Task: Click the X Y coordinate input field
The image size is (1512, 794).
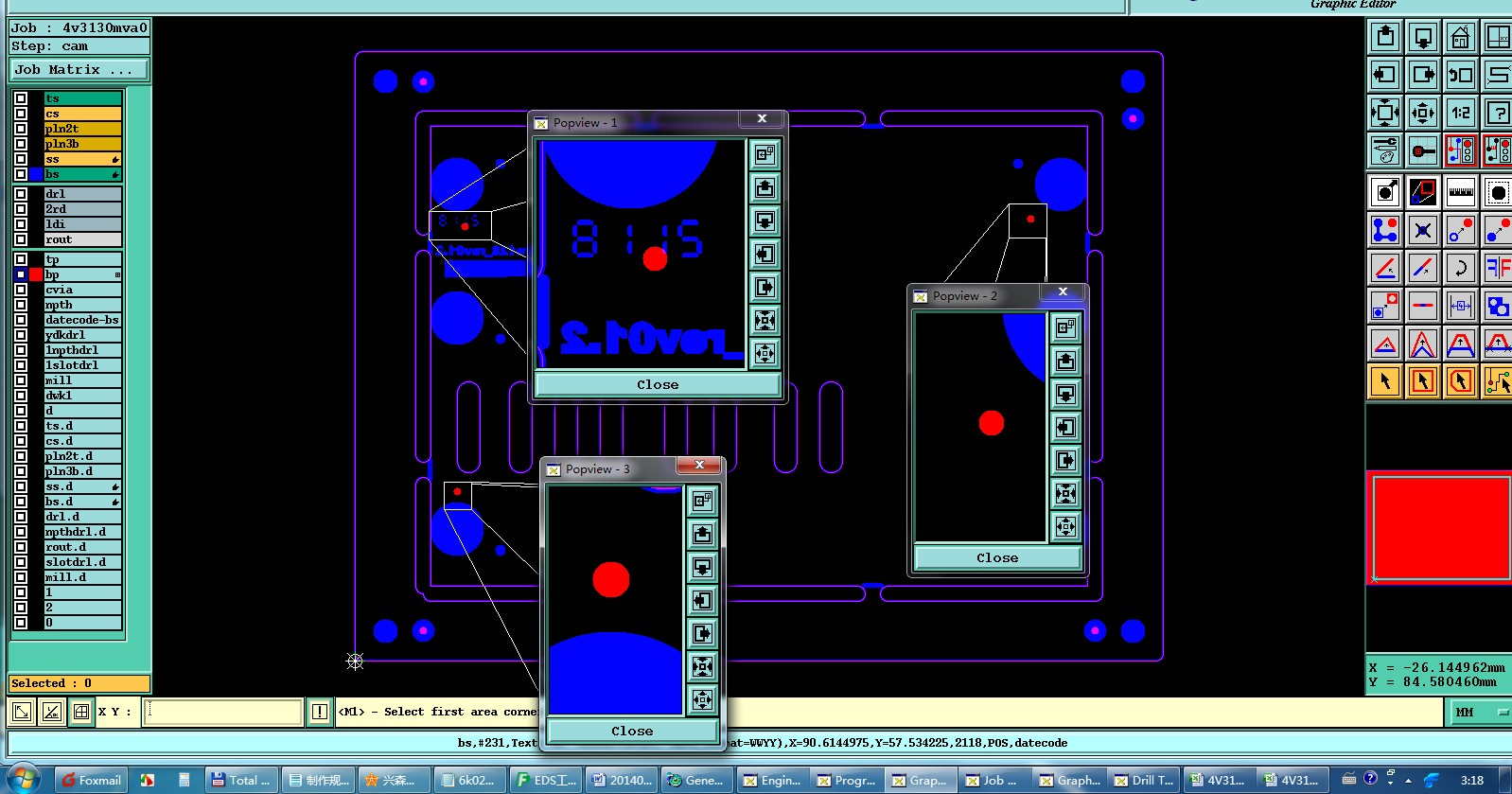Action: click(223, 712)
